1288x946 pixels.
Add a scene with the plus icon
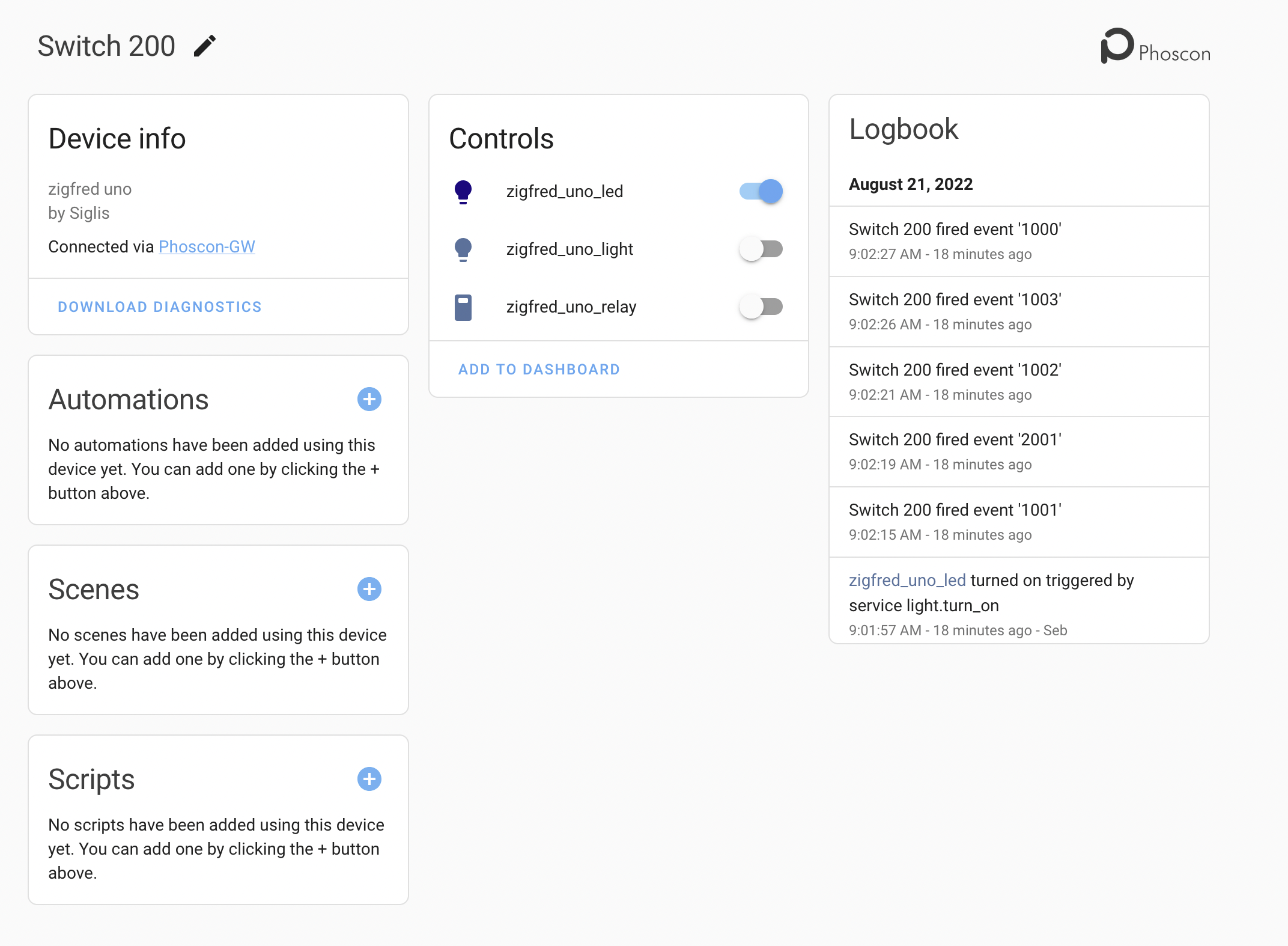[x=369, y=589]
